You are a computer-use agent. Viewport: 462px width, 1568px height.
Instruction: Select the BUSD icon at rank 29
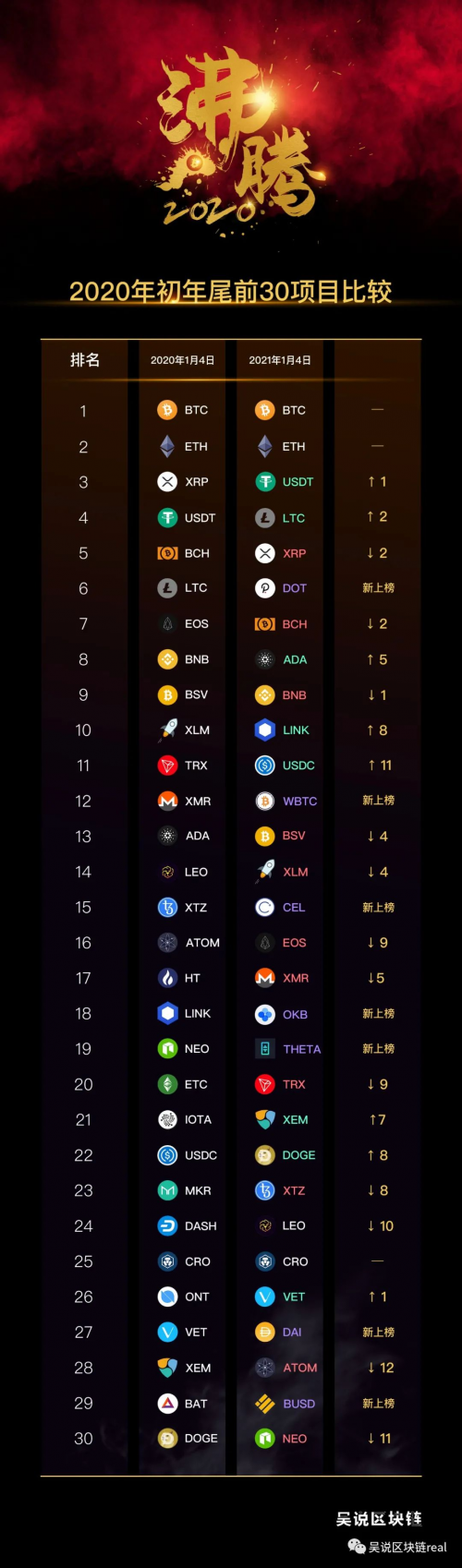(x=265, y=1403)
